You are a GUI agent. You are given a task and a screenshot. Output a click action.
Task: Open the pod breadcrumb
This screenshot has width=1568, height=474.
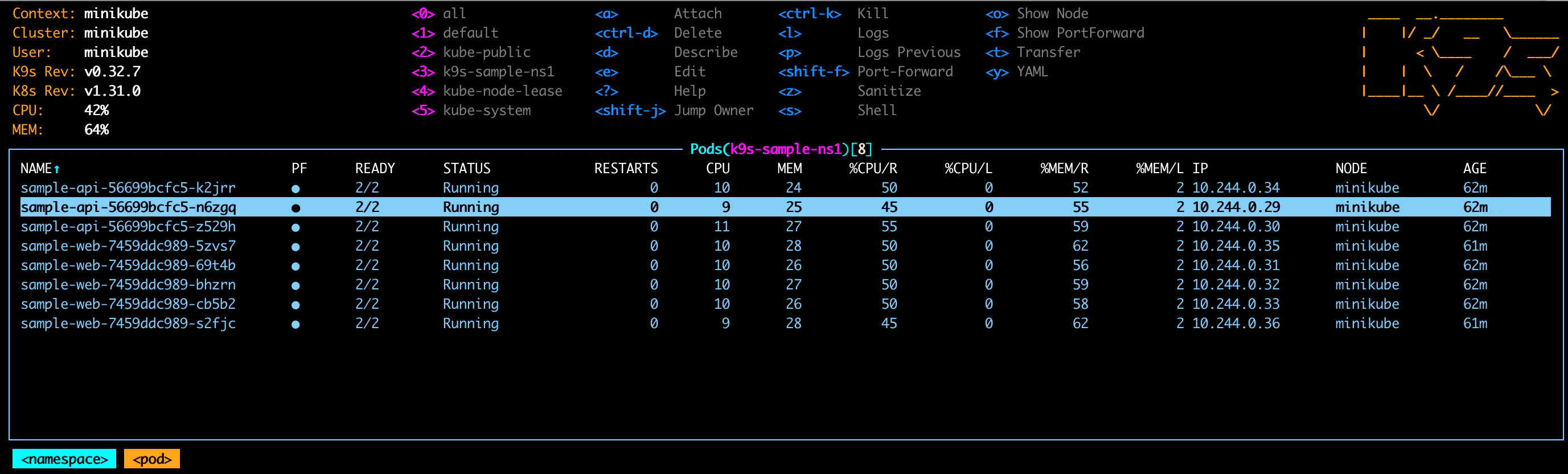[x=151, y=459]
